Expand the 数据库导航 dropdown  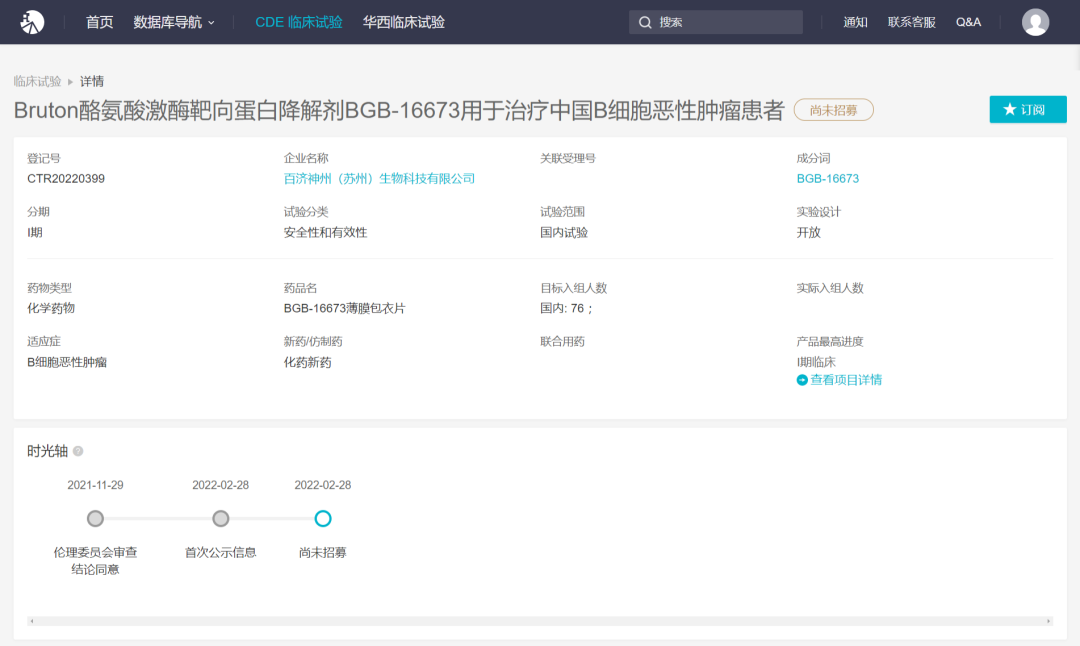tap(174, 22)
